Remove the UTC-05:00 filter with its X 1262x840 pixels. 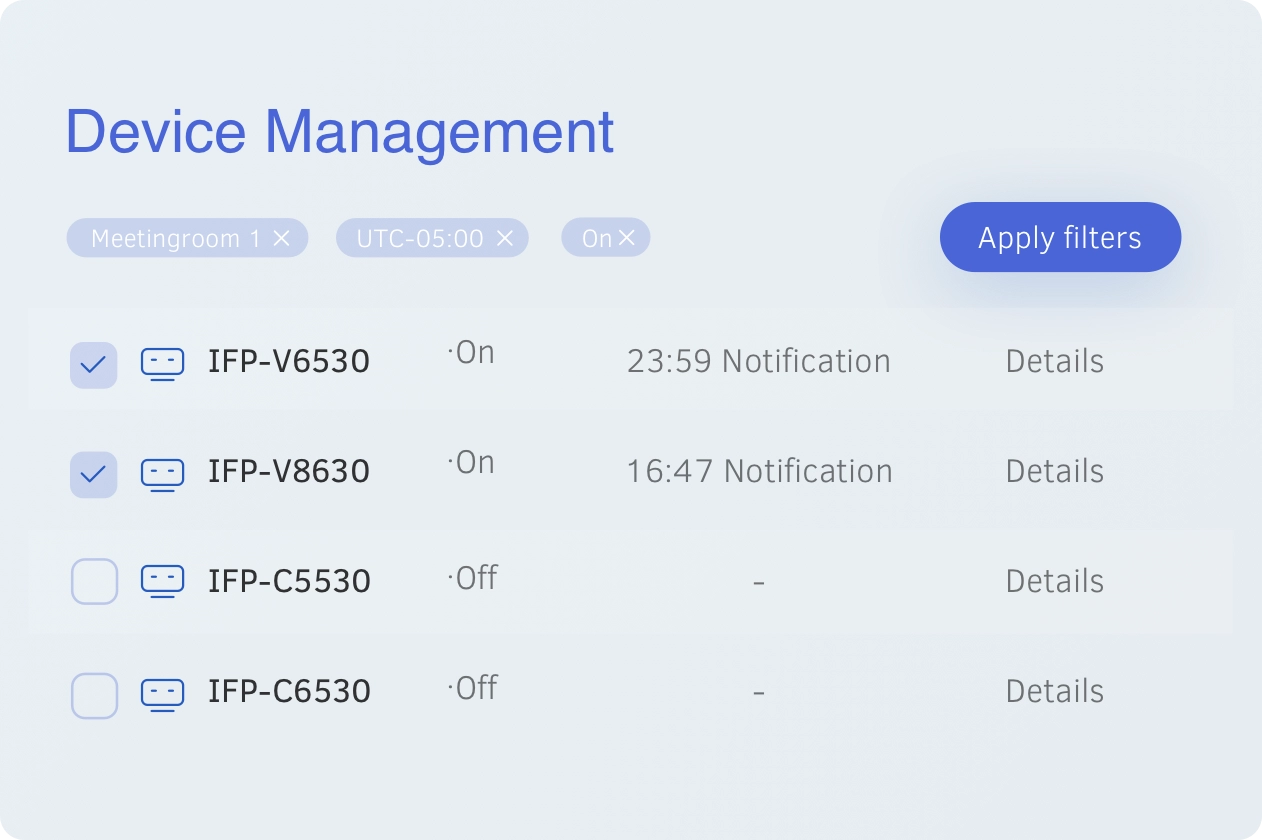(505, 238)
